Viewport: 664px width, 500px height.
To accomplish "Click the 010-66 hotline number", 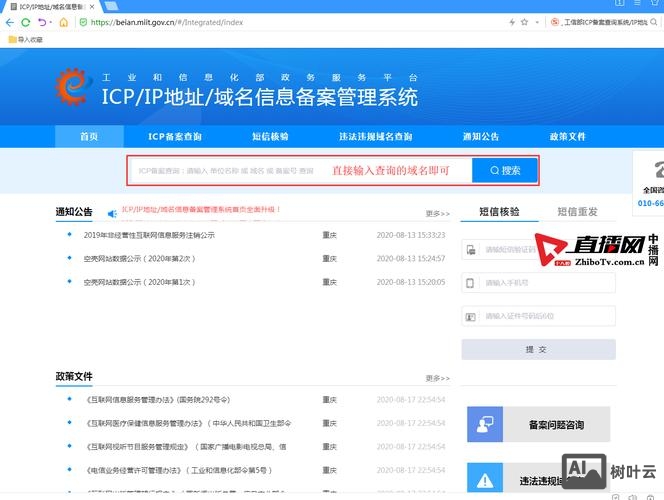I will 651,203.
